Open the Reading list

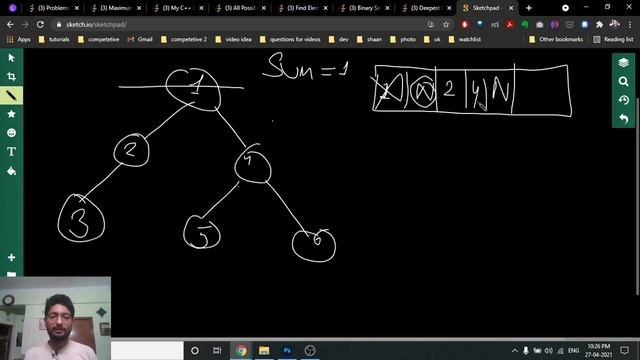[613, 39]
